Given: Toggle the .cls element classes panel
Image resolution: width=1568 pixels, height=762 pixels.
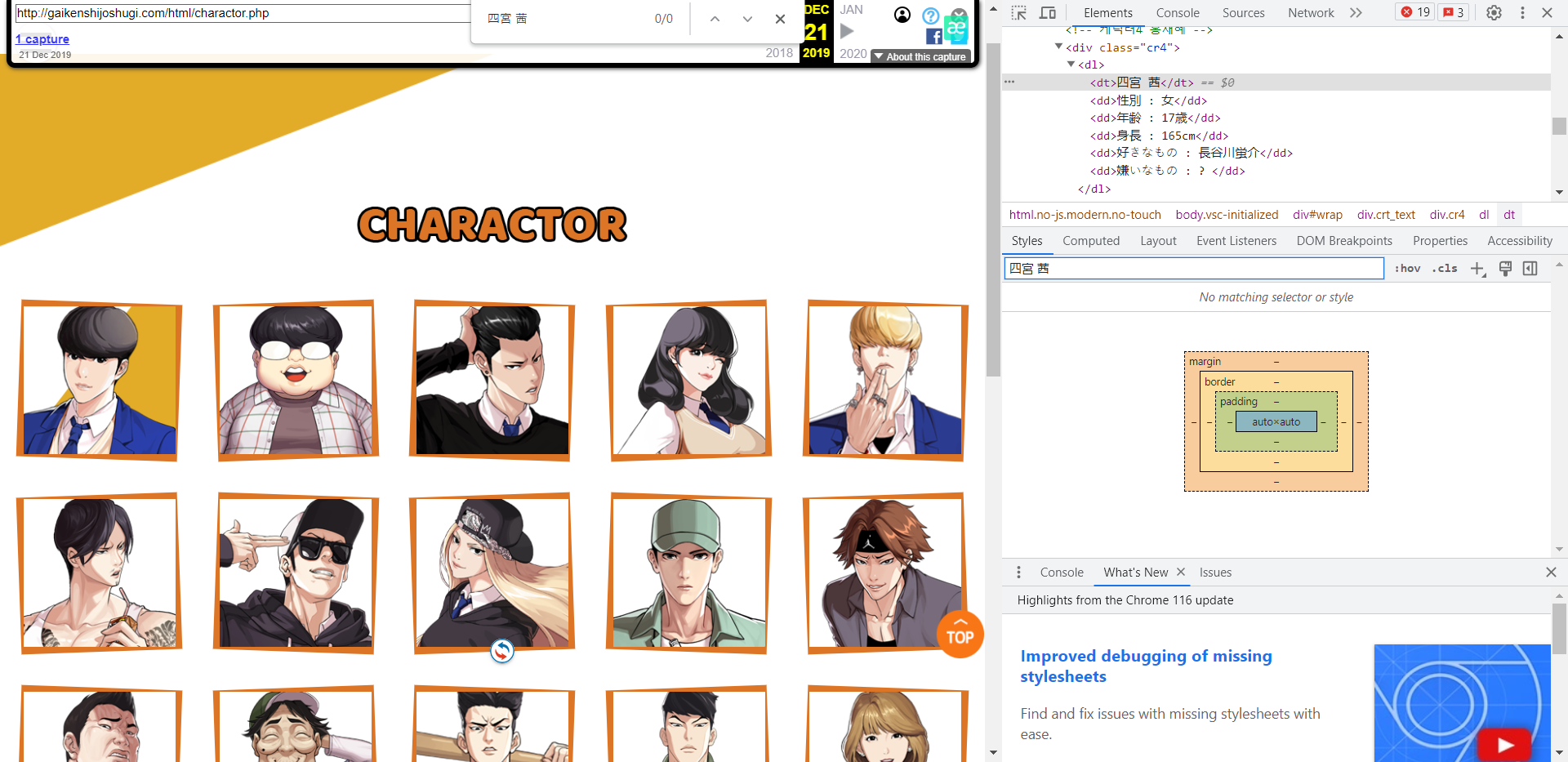Looking at the screenshot, I should pos(1445,269).
